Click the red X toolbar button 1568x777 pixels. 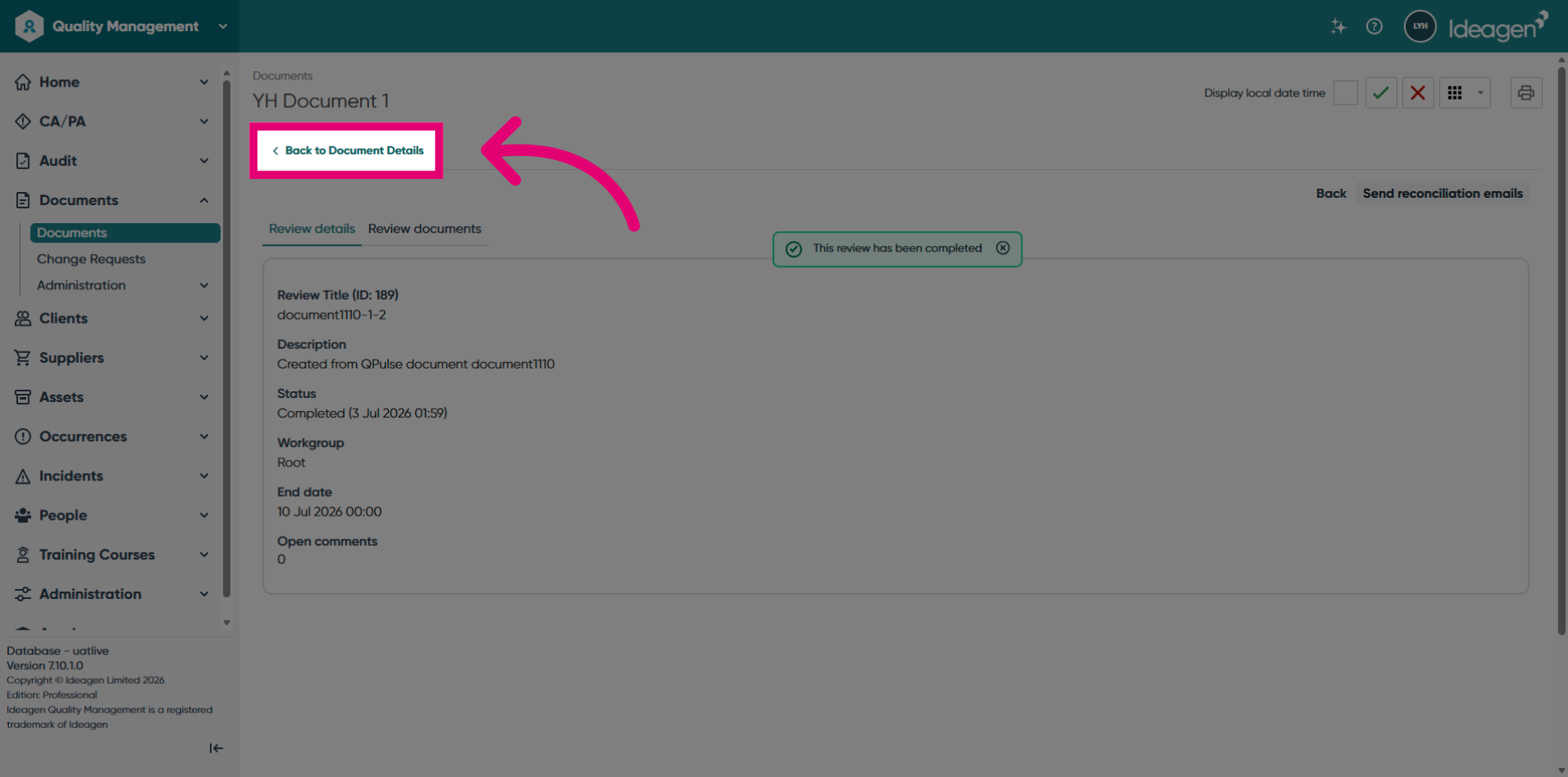tap(1418, 93)
